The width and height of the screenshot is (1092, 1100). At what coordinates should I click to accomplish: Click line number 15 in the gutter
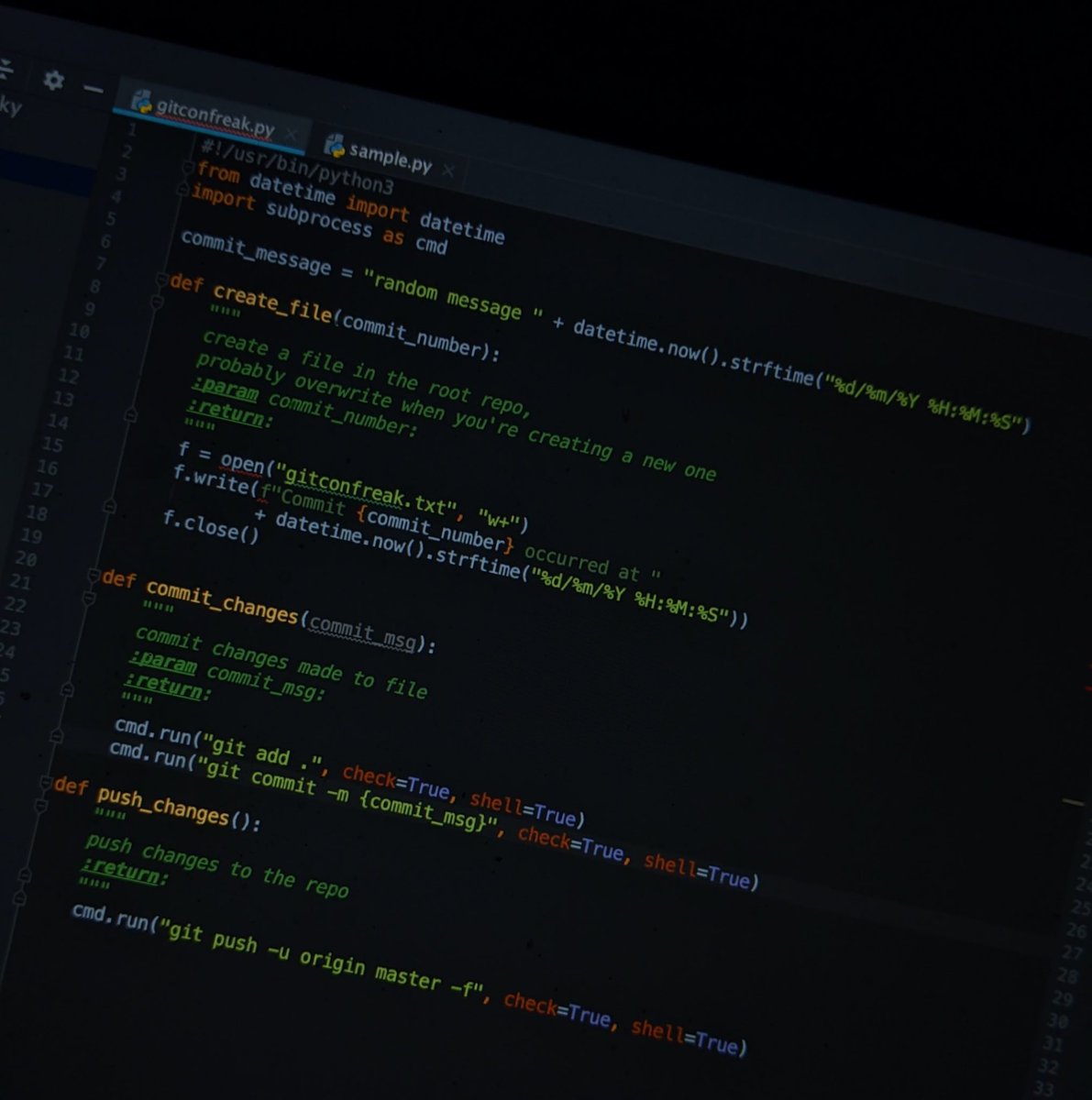pos(50,446)
